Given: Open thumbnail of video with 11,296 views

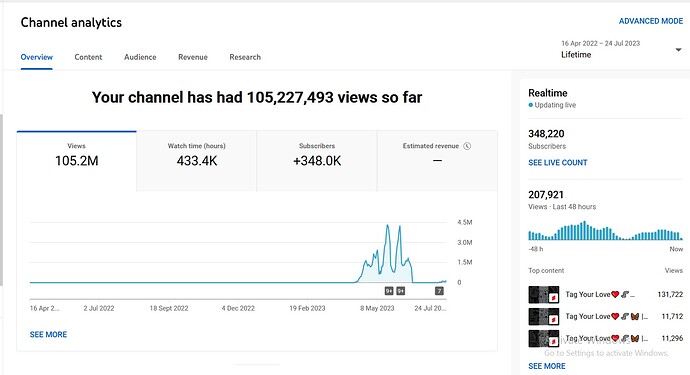Looking at the screenshot, I should (x=543, y=338).
